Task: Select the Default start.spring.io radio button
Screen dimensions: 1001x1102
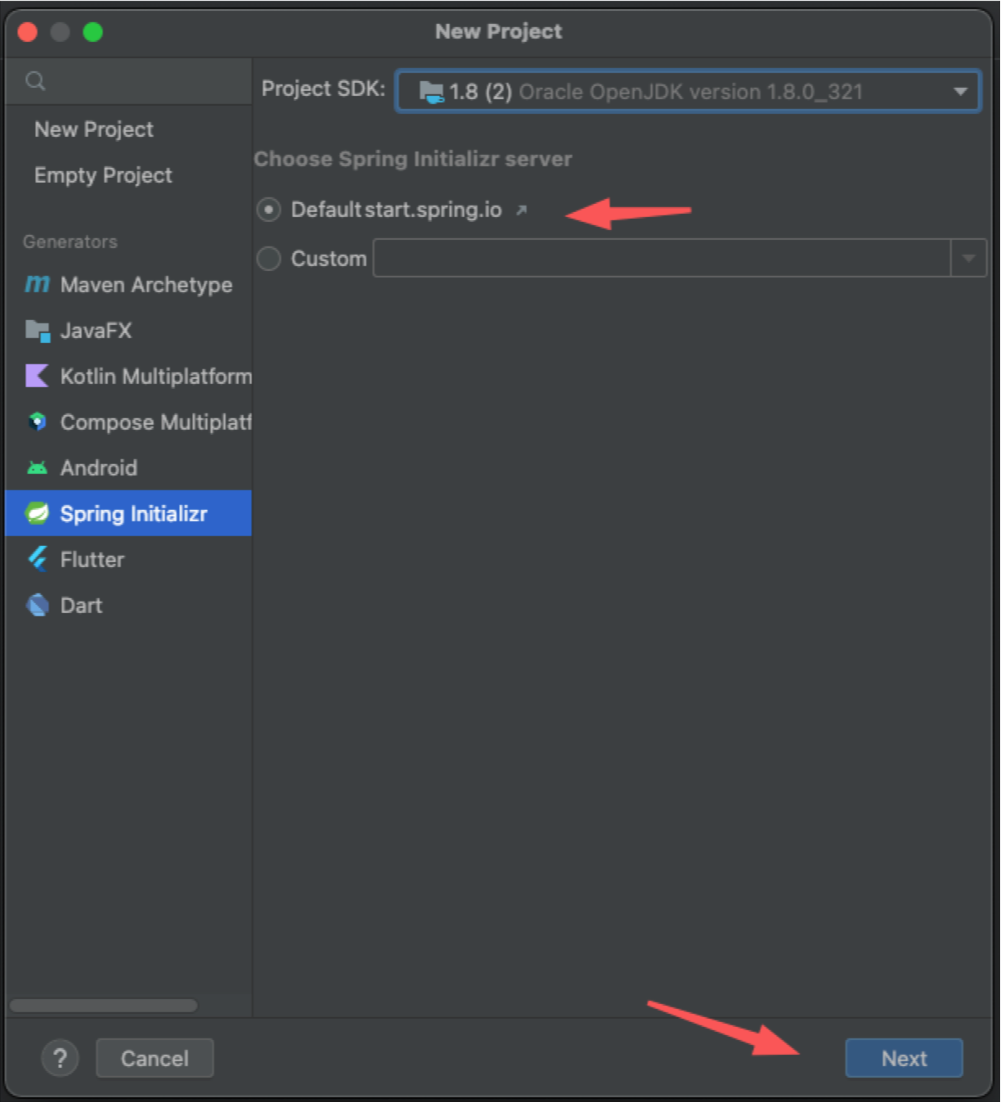Action: point(268,210)
